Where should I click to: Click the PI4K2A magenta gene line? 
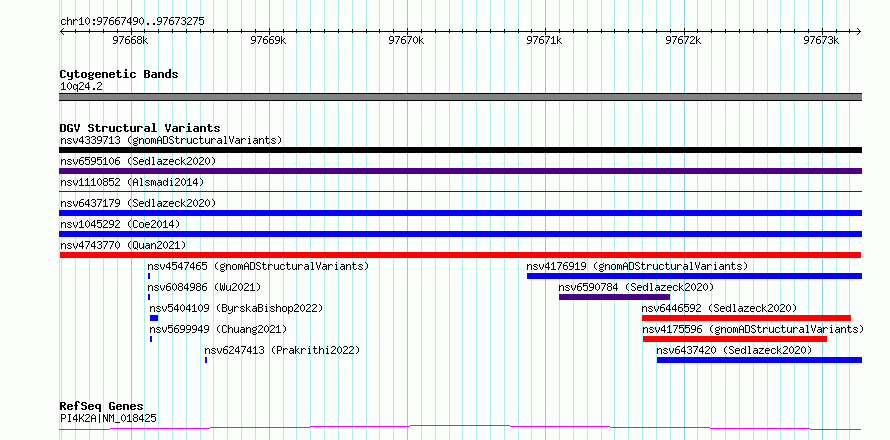(460, 427)
